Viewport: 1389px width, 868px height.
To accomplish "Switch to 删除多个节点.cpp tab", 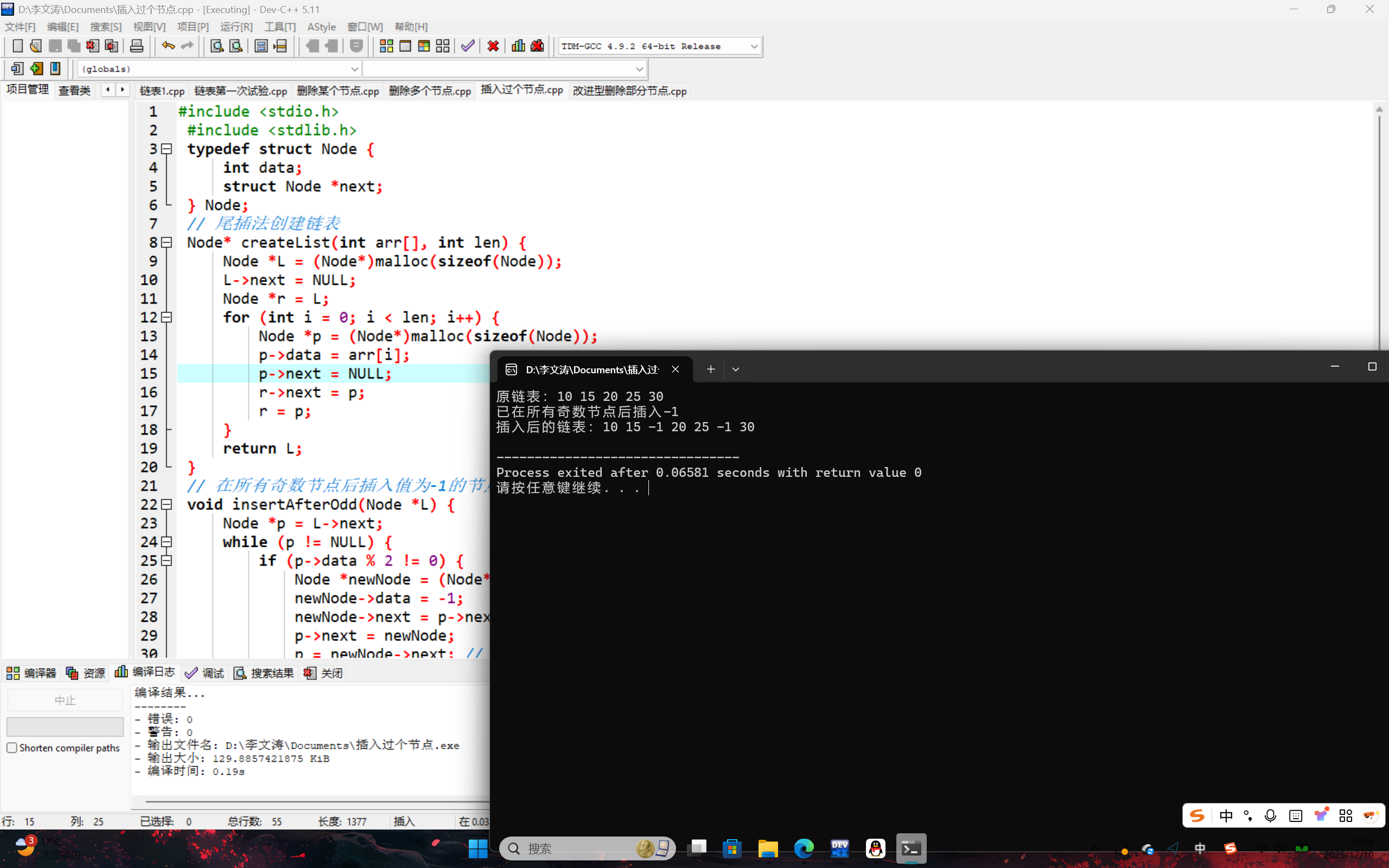I will tap(429, 91).
